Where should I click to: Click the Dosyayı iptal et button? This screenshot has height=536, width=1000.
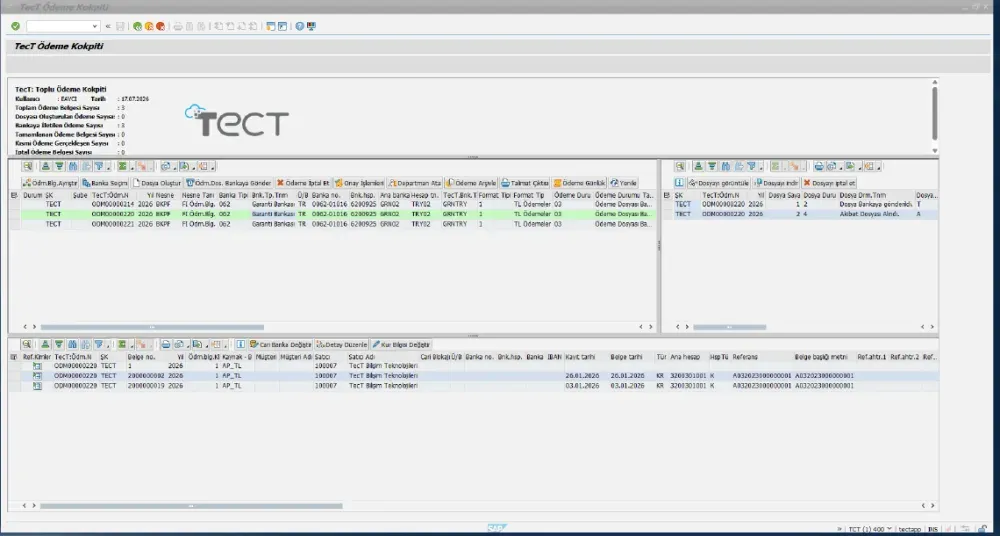(829, 182)
